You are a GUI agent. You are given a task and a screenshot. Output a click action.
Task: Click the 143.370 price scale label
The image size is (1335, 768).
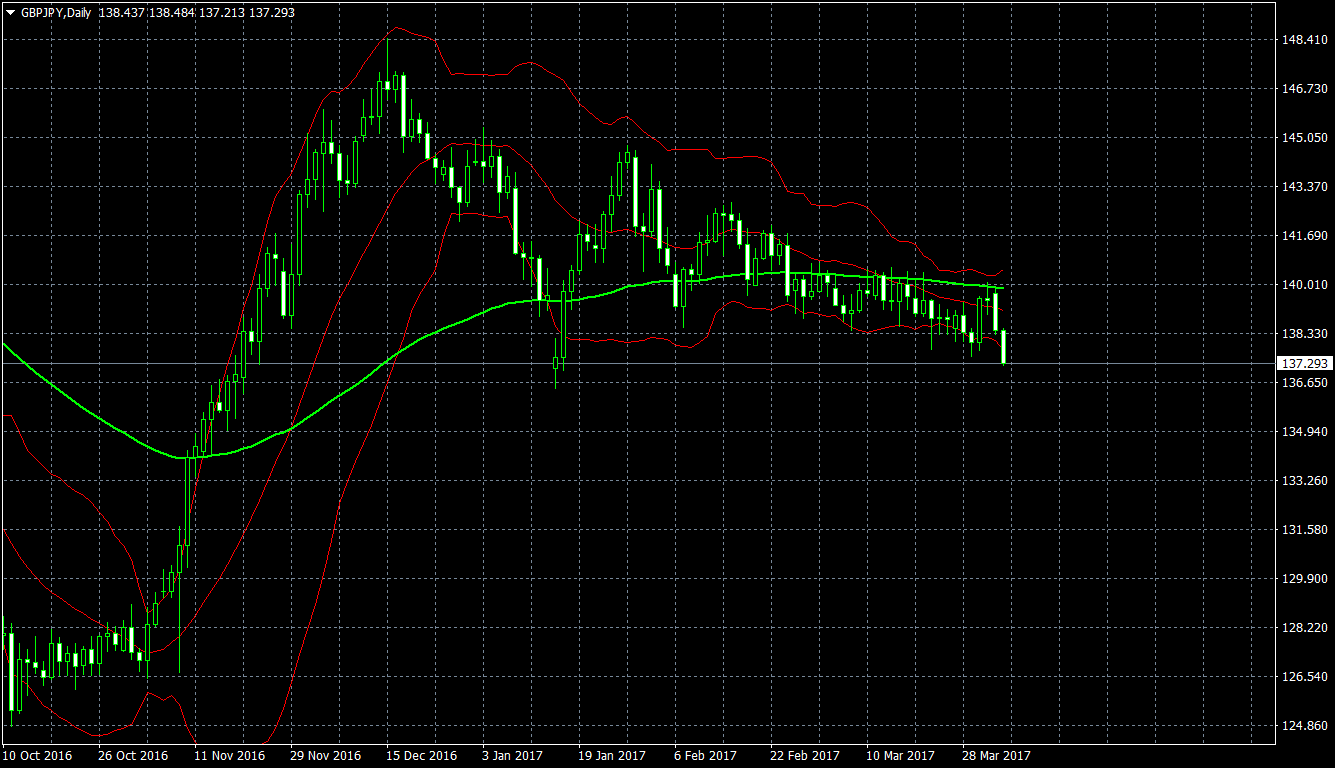[x=1304, y=187]
